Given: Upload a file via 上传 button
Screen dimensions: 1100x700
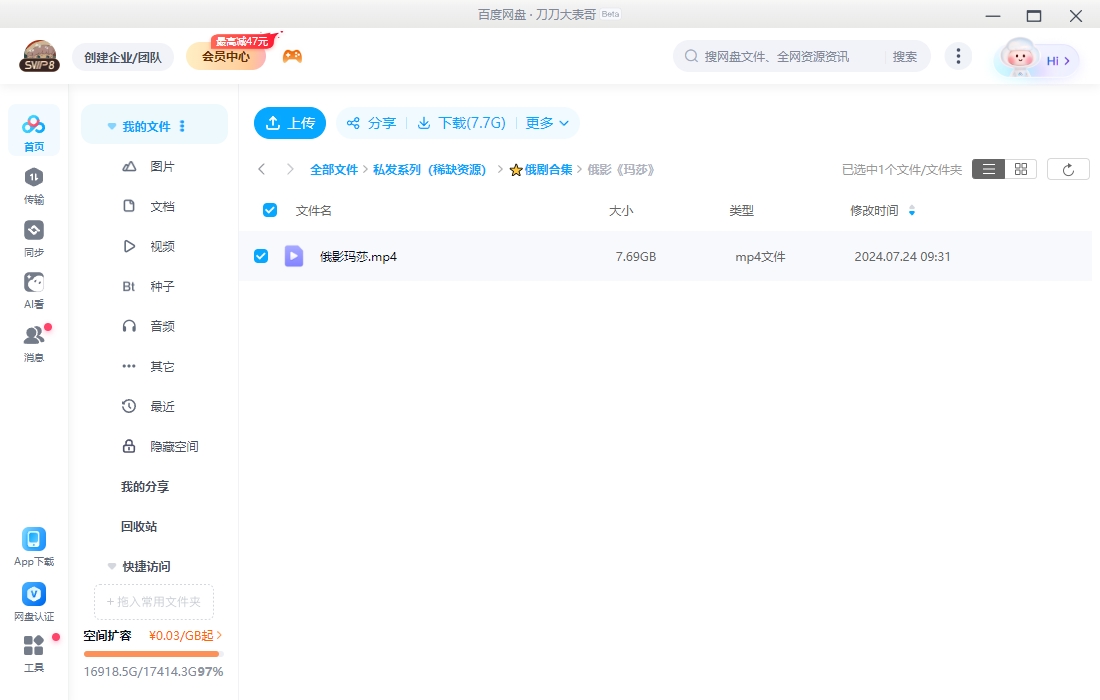Looking at the screenshot, I should 289,122.
